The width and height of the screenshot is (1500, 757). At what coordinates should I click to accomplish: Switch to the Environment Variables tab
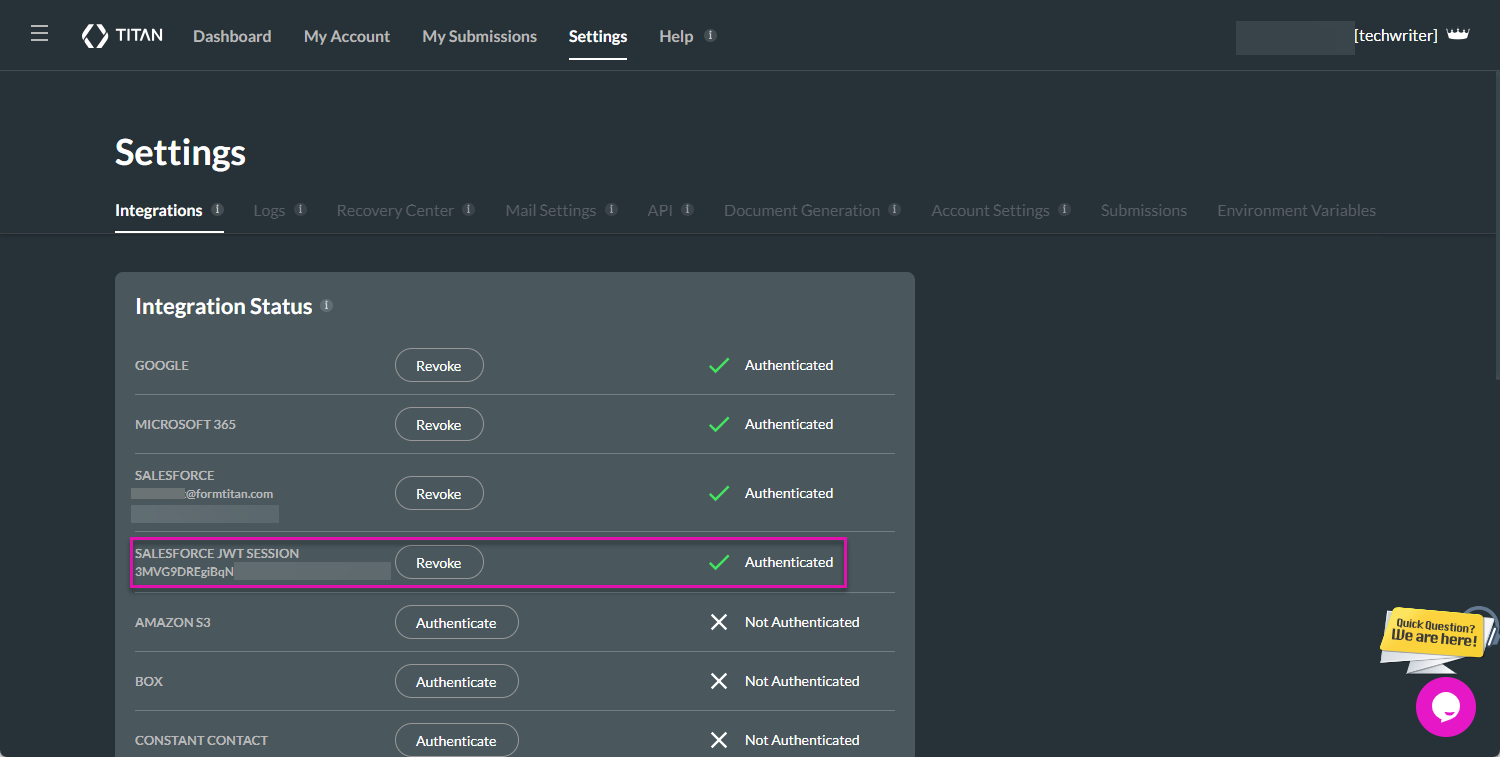(1296, 210)
